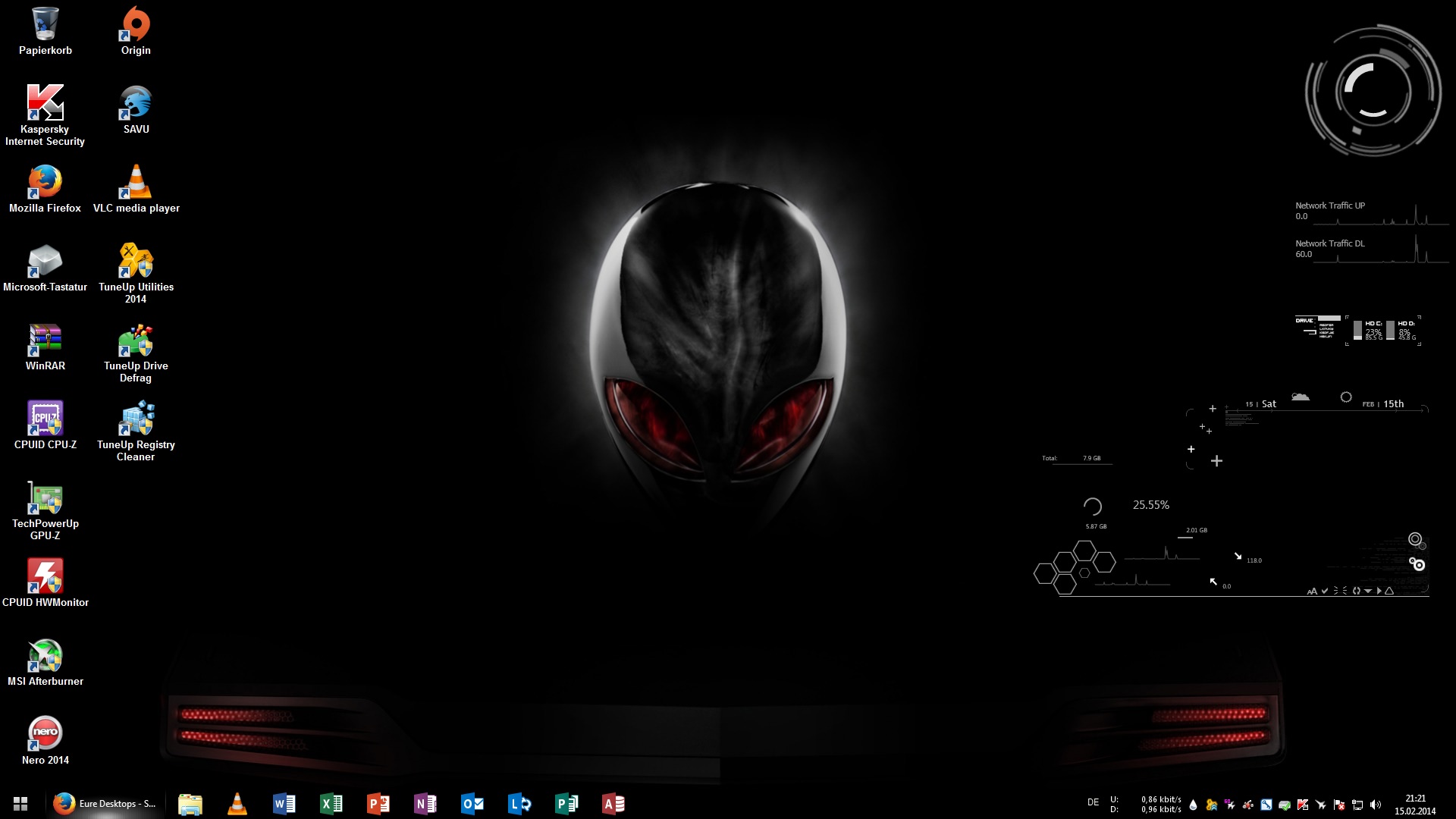Launch MSI Afterburner shortcut
The image size is (1456, 819).
pos(45,663)
